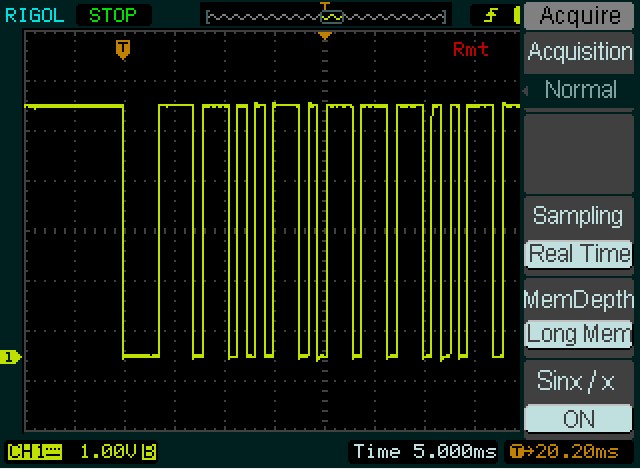Toggle the Sinx/x ON setting

(x=579, y=418)
